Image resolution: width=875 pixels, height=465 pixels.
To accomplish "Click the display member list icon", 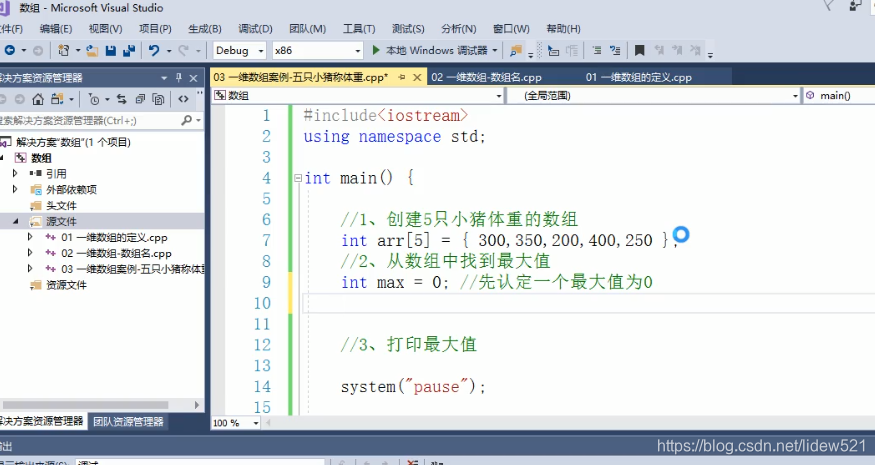I will (x=553, y=51).
